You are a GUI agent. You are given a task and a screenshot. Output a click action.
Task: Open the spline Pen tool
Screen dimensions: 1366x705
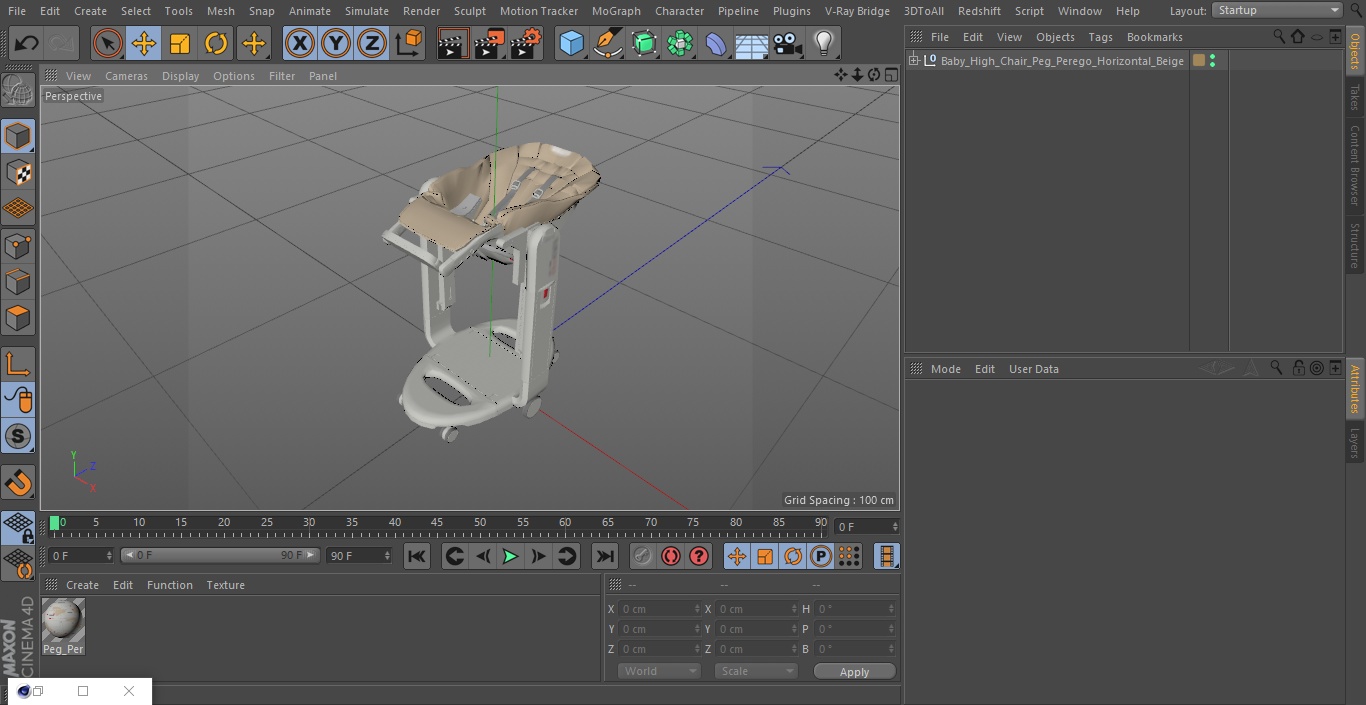pyautogui.click(x=607, y=43)
